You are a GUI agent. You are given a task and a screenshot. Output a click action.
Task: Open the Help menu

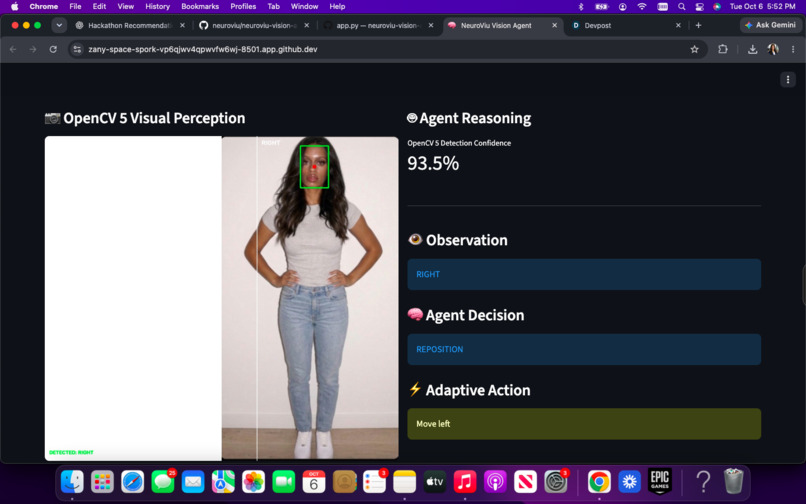(337, 6)
